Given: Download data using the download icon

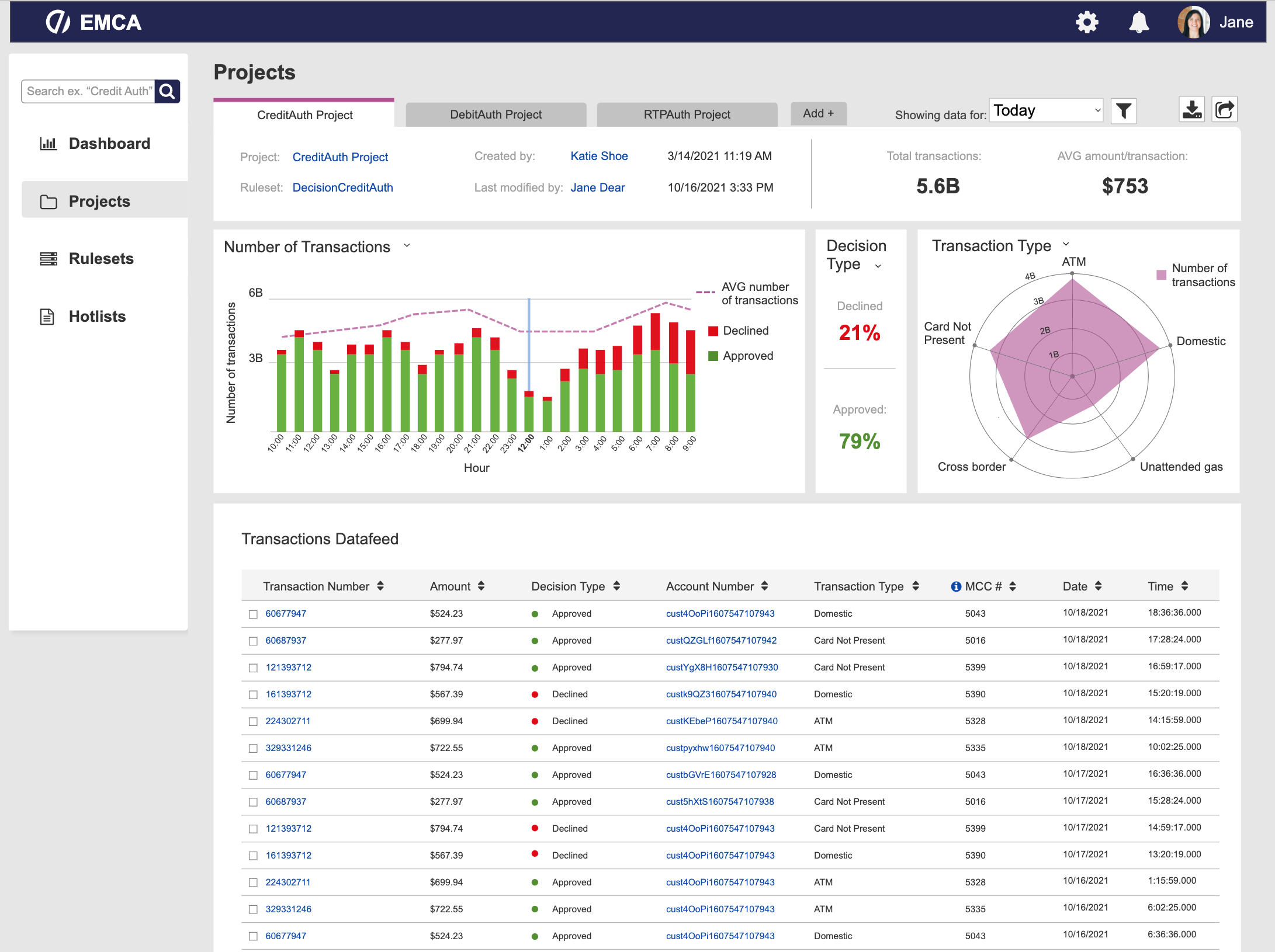Looking at the screenshot, I should tap(1191, 110).
